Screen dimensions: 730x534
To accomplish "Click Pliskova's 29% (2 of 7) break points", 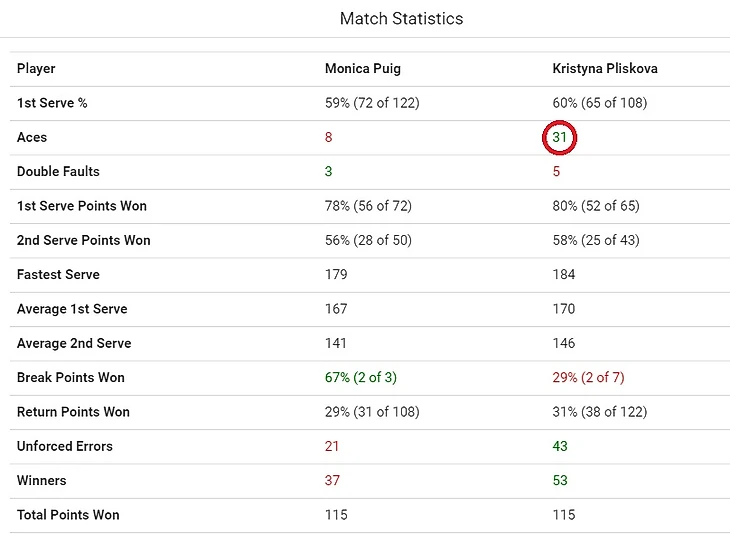I will click(x=595, y=378).
